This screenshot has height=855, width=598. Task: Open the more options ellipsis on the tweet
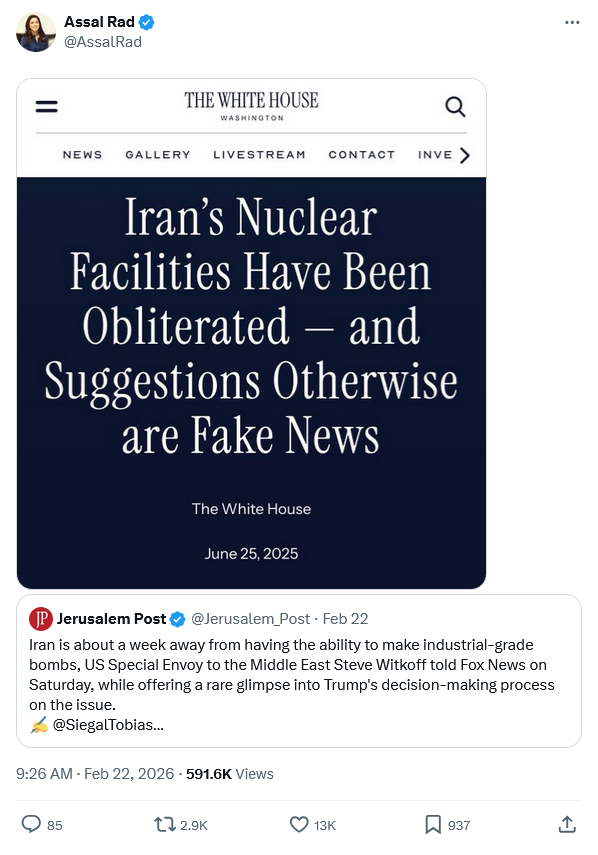click(572, 23)
